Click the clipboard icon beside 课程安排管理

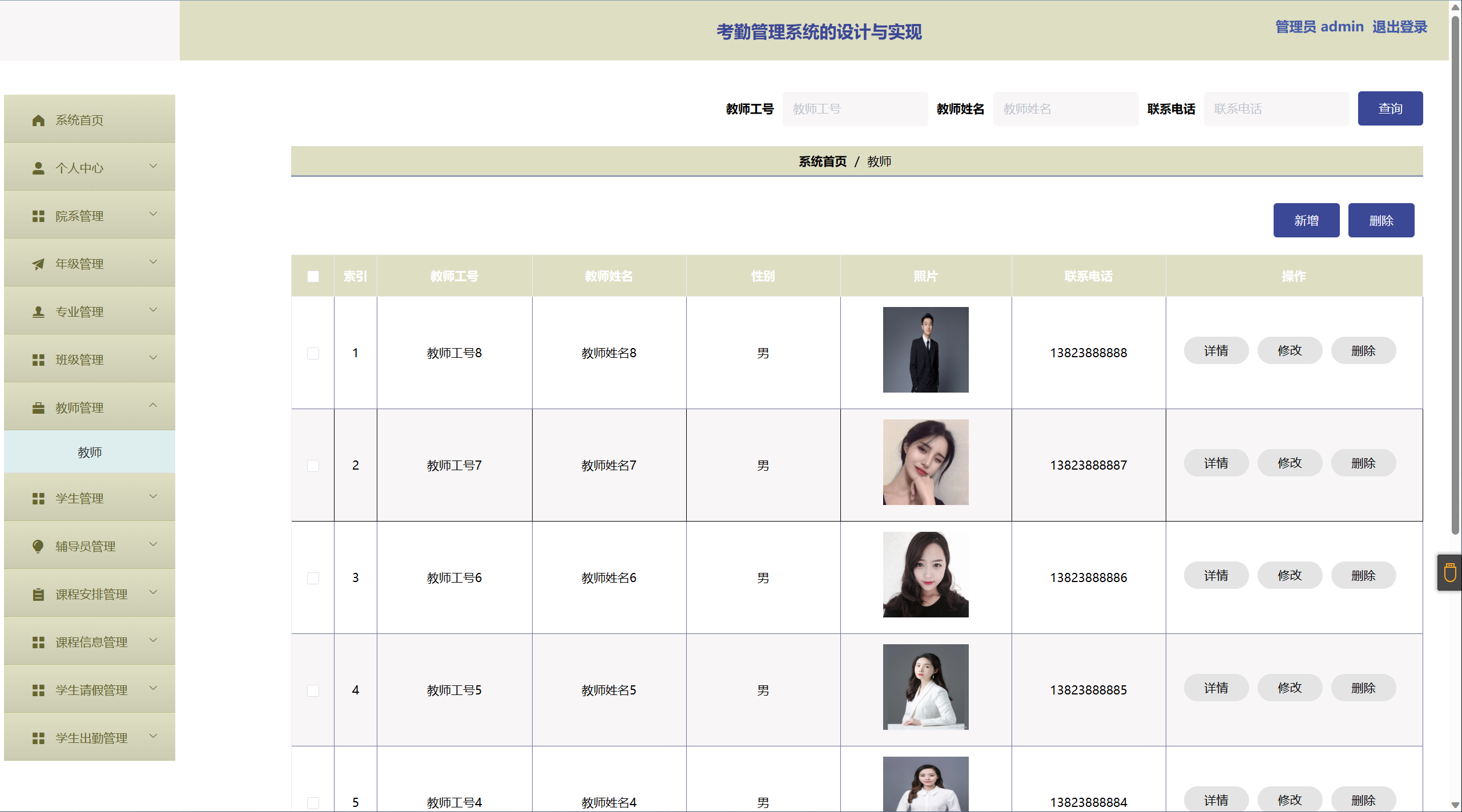tap(38, 595)
